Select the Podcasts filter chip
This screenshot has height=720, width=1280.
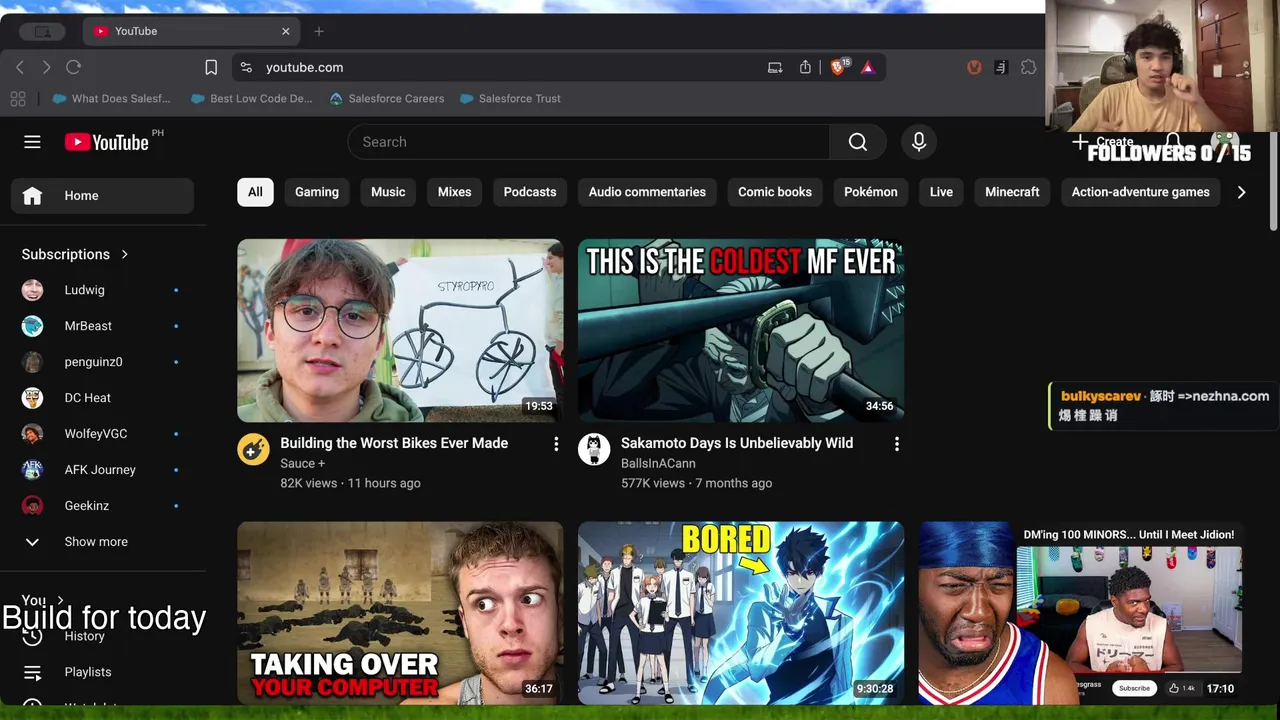(x=530, y=192)
